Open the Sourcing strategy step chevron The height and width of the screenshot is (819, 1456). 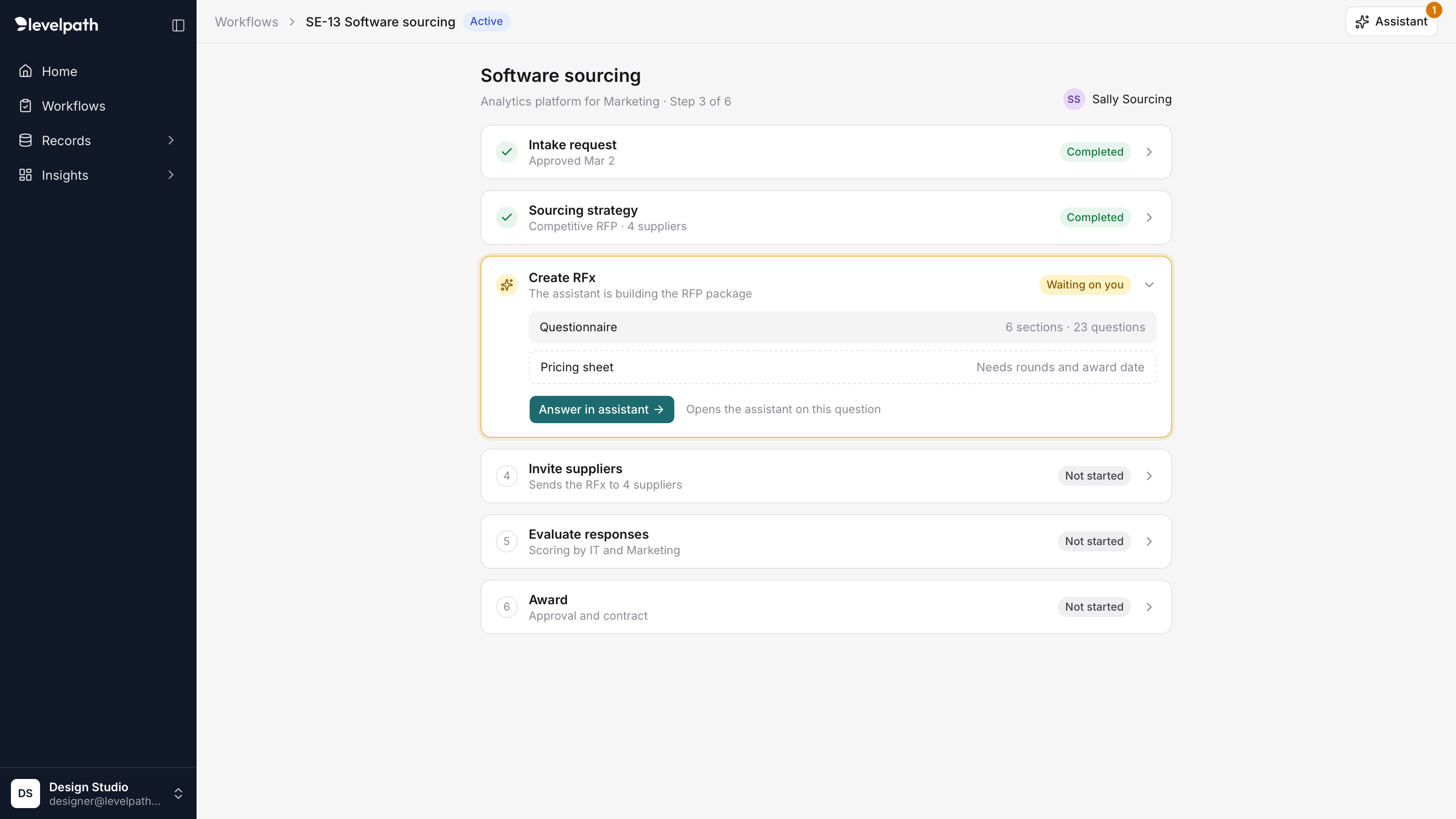click(x=1149, y=217)
